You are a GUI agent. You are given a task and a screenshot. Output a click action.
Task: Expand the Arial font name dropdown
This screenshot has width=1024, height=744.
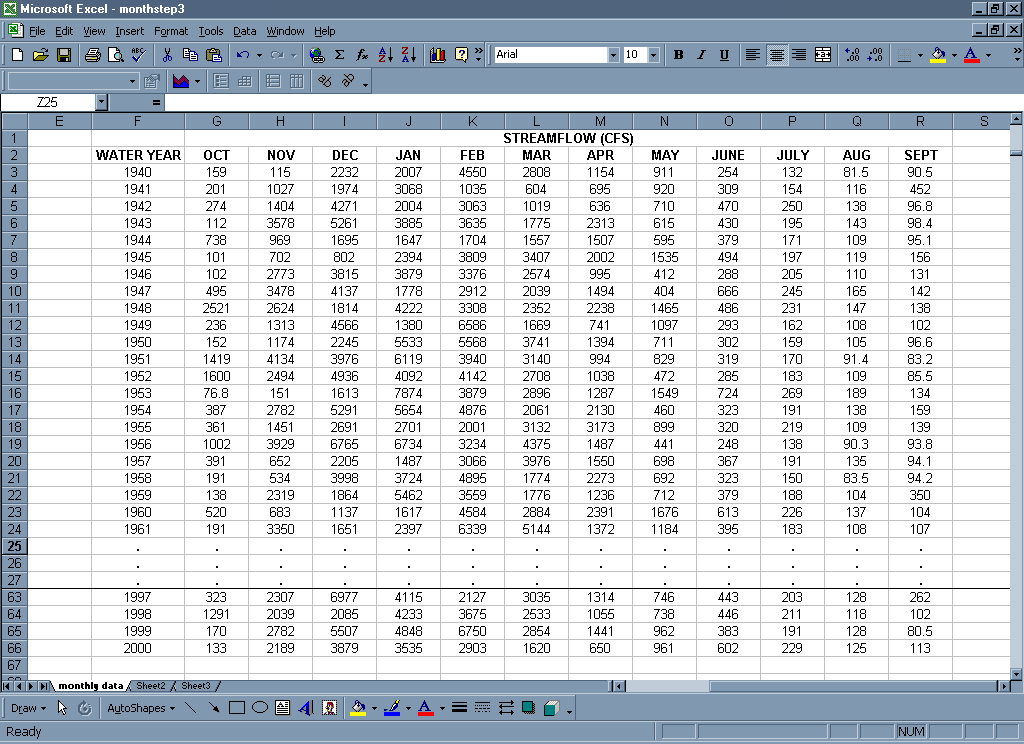pyautogui.click(x=613, y=55)
